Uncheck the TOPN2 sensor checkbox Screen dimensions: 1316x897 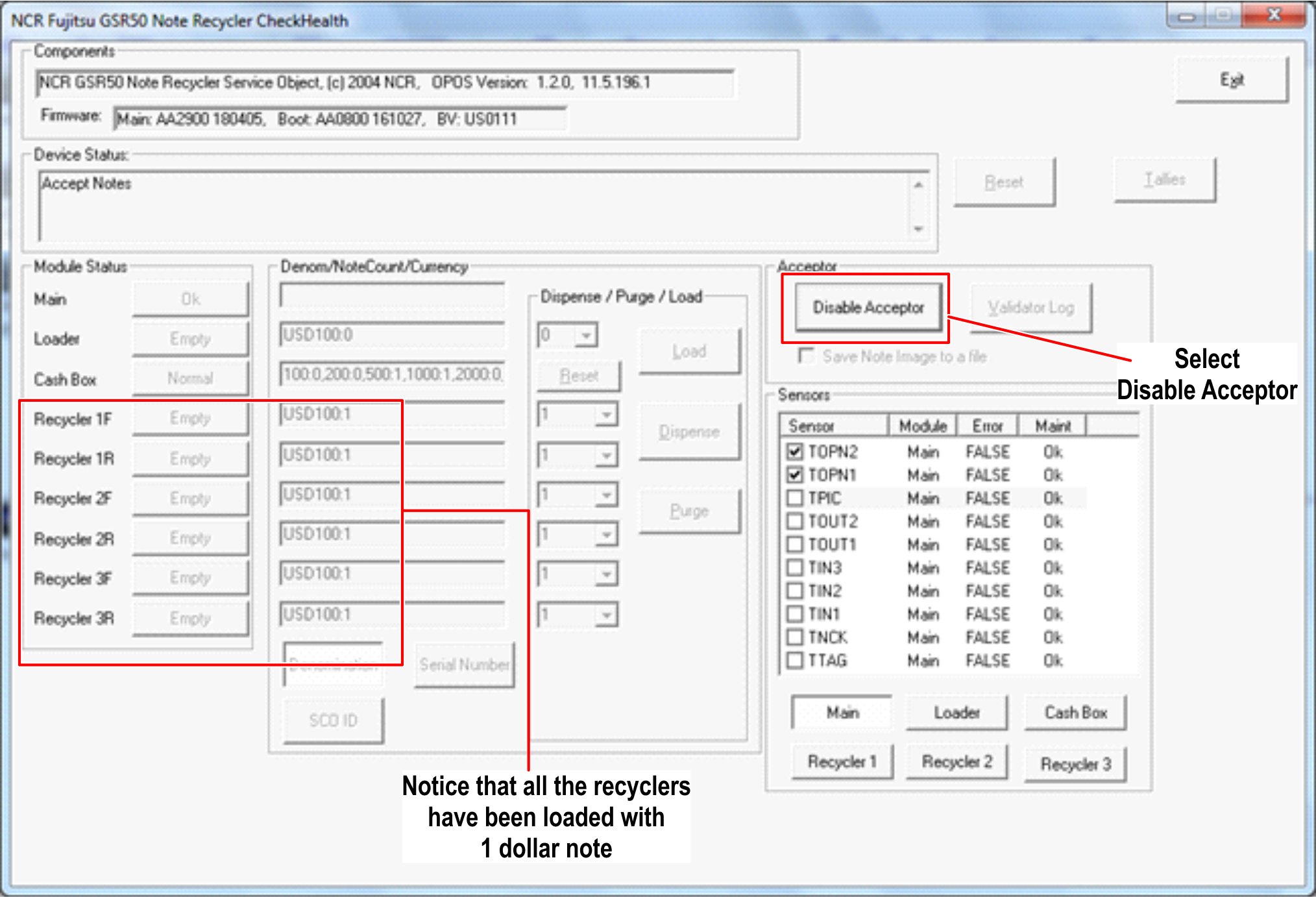tap(794, 451)
